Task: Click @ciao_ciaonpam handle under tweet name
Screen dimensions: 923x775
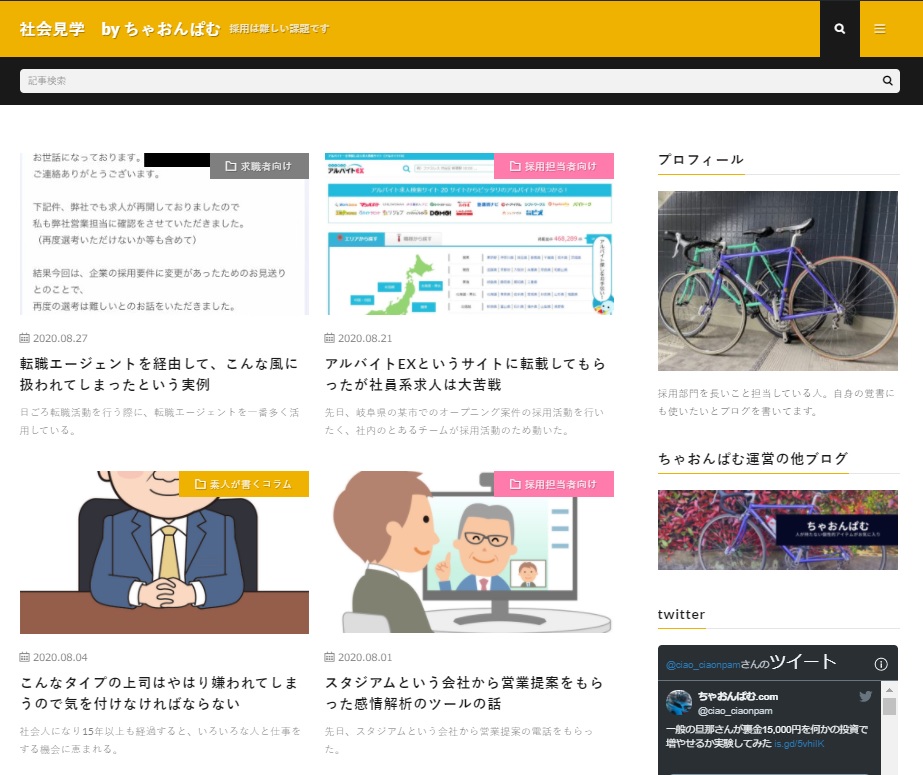Action: coord(735,711)
